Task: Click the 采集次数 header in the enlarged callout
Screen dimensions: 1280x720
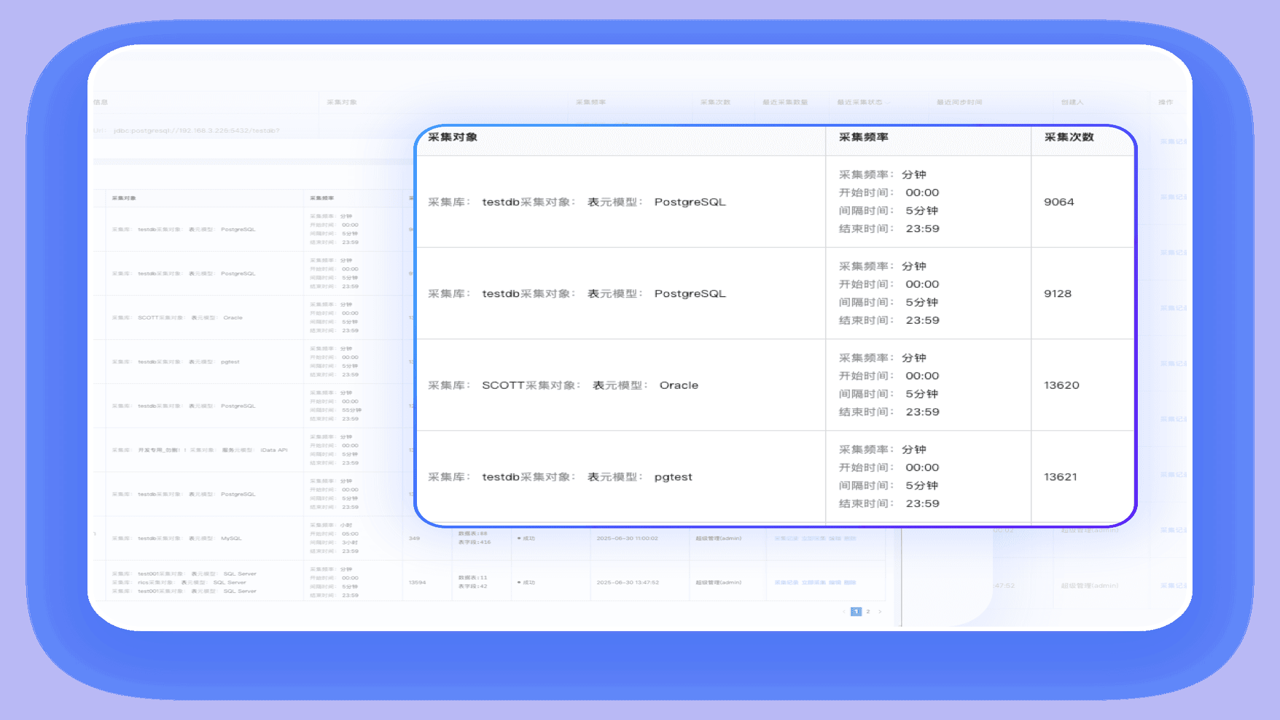Action: point(1069,137)
